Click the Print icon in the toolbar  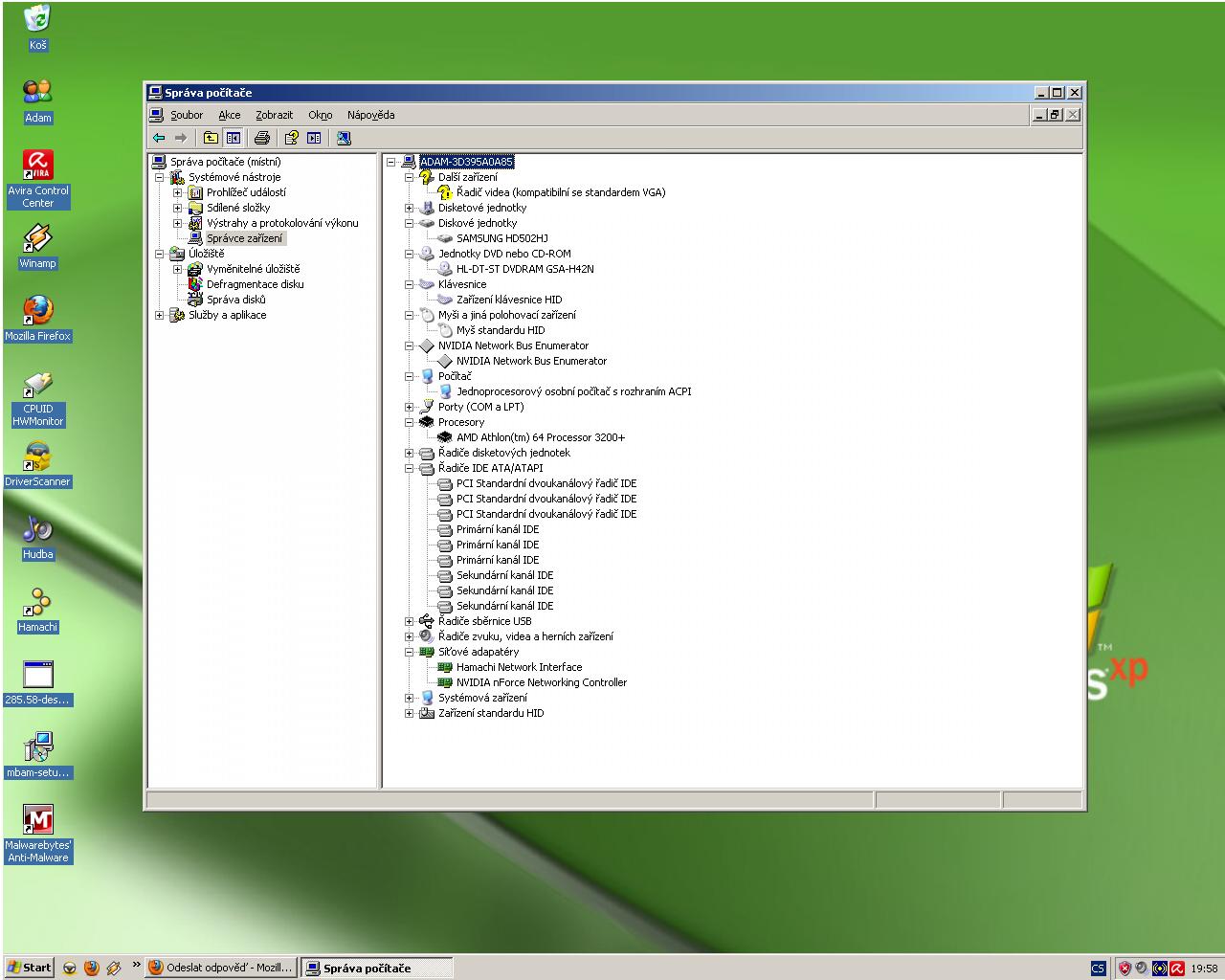[261, 138]
